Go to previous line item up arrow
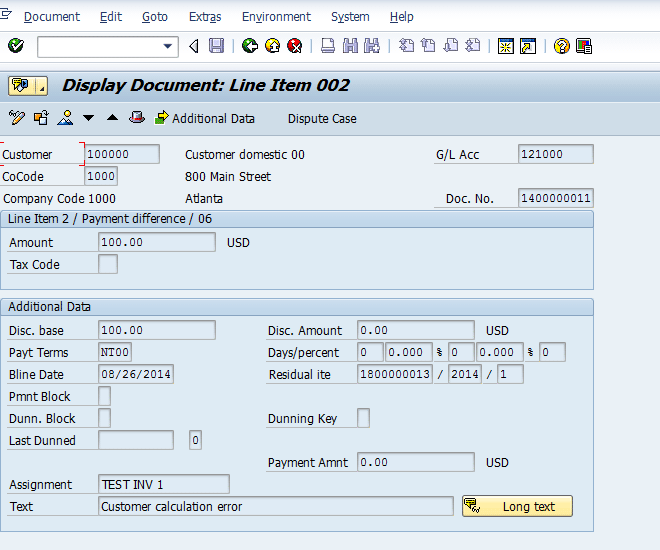 [112, 118]
